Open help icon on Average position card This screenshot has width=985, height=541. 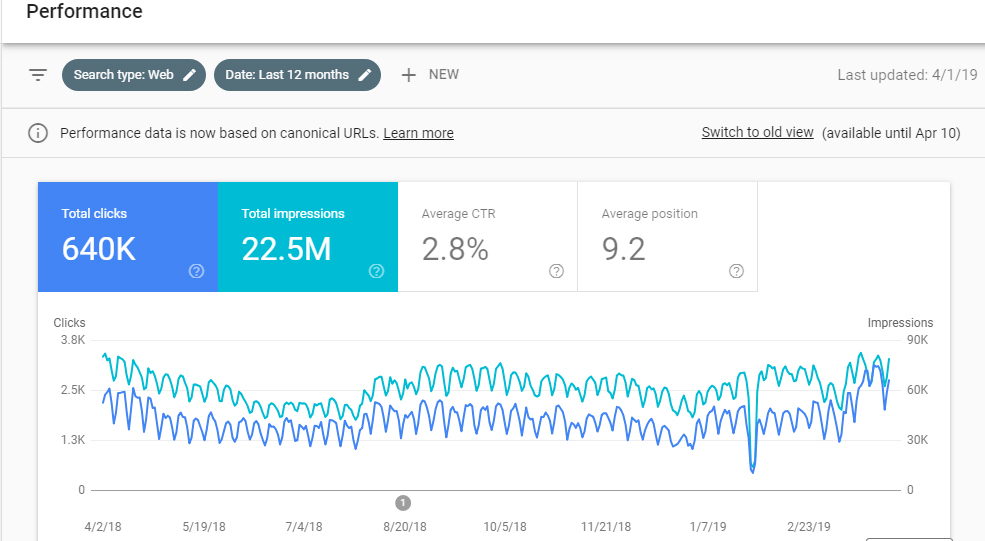736,271
